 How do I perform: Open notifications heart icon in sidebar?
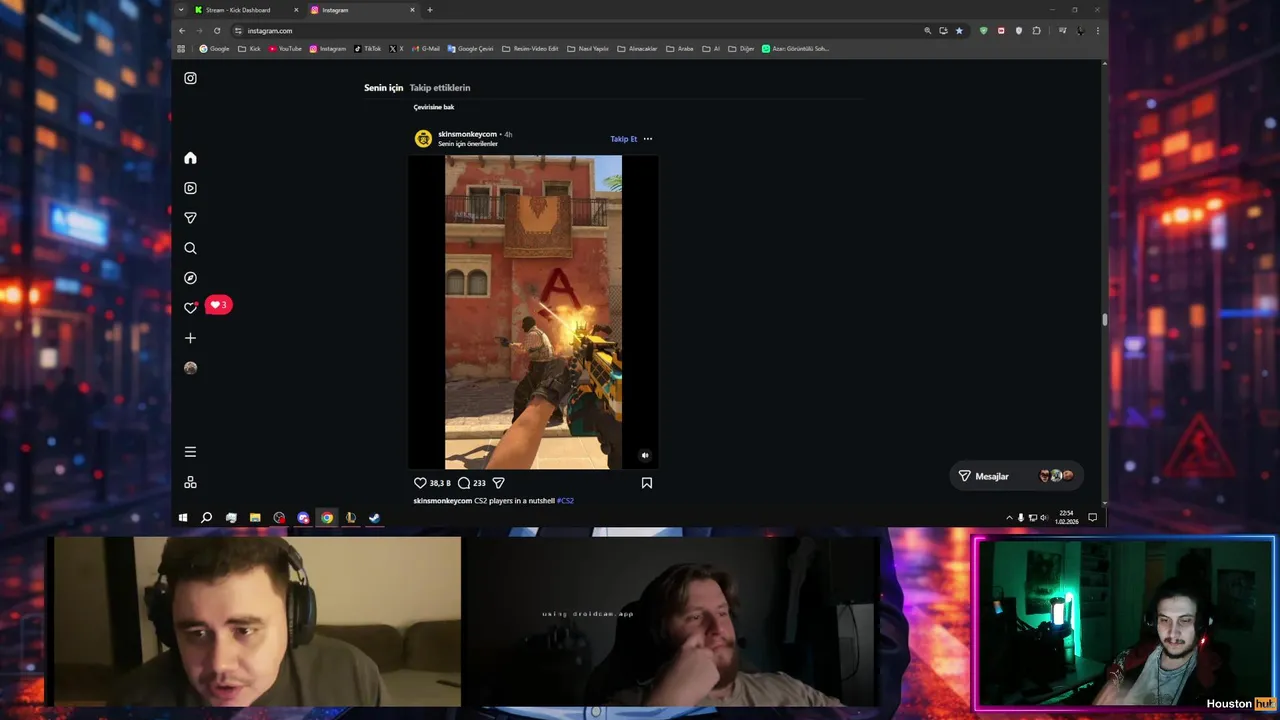coord(190,308)
